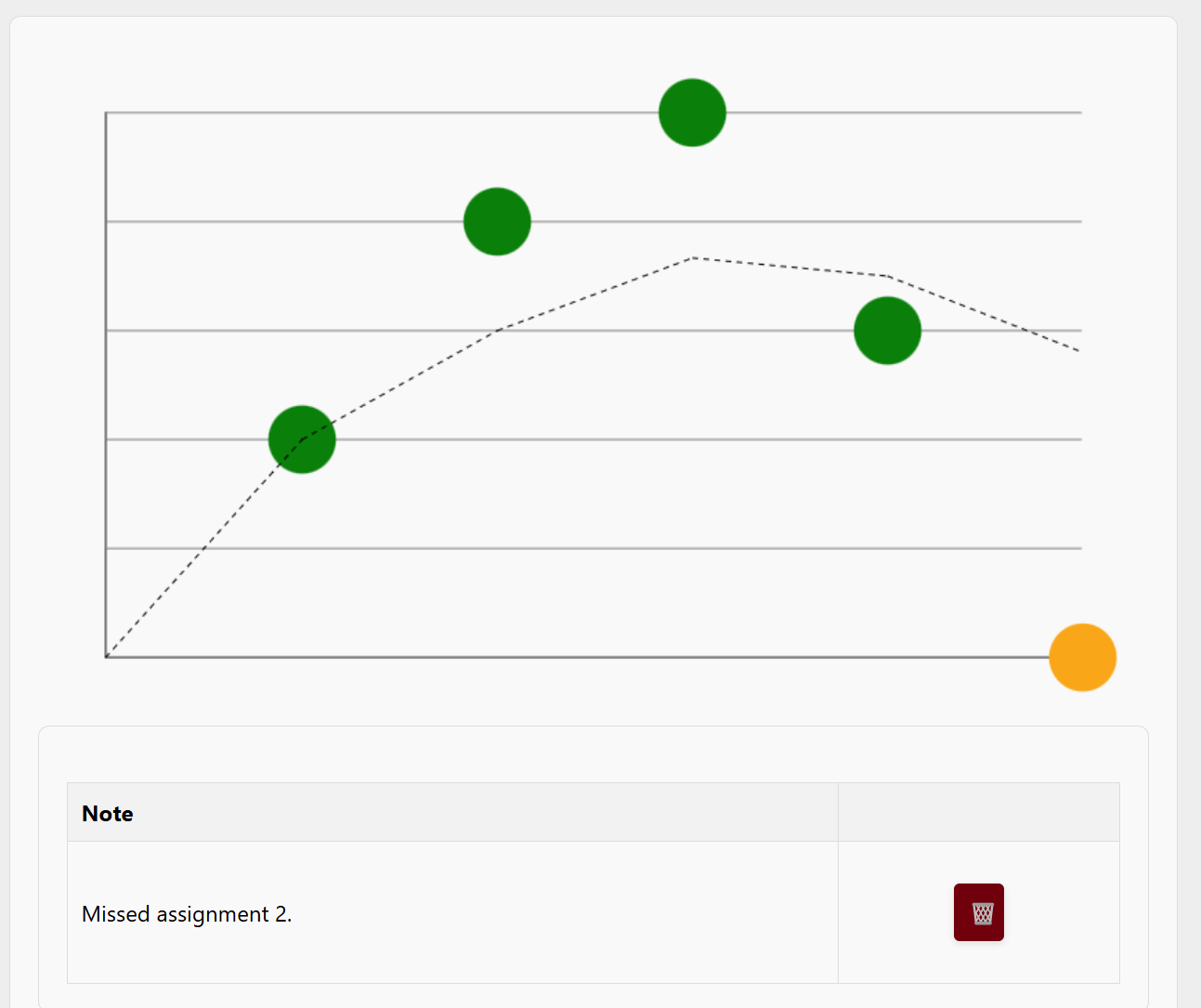This screenshot has width=1201, height=1008.
Task: Click the blank area above the Note table header
Action: (x=593, y=754)
